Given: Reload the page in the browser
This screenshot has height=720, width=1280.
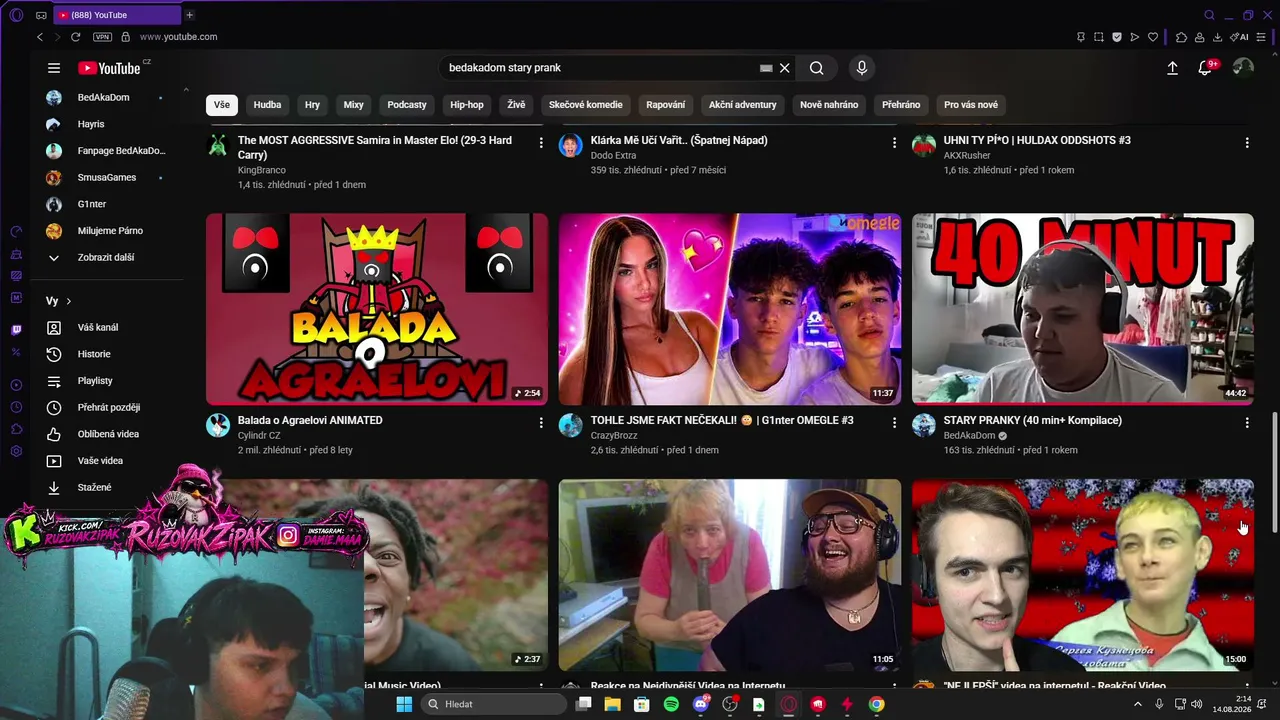Looking at the screenshot, I should click(x=75, y=37).
